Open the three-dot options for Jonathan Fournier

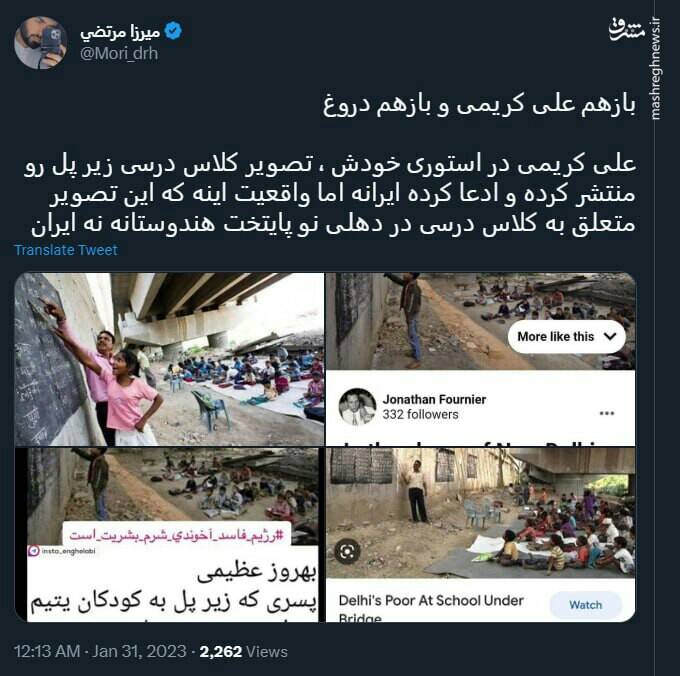coord(606,413)
